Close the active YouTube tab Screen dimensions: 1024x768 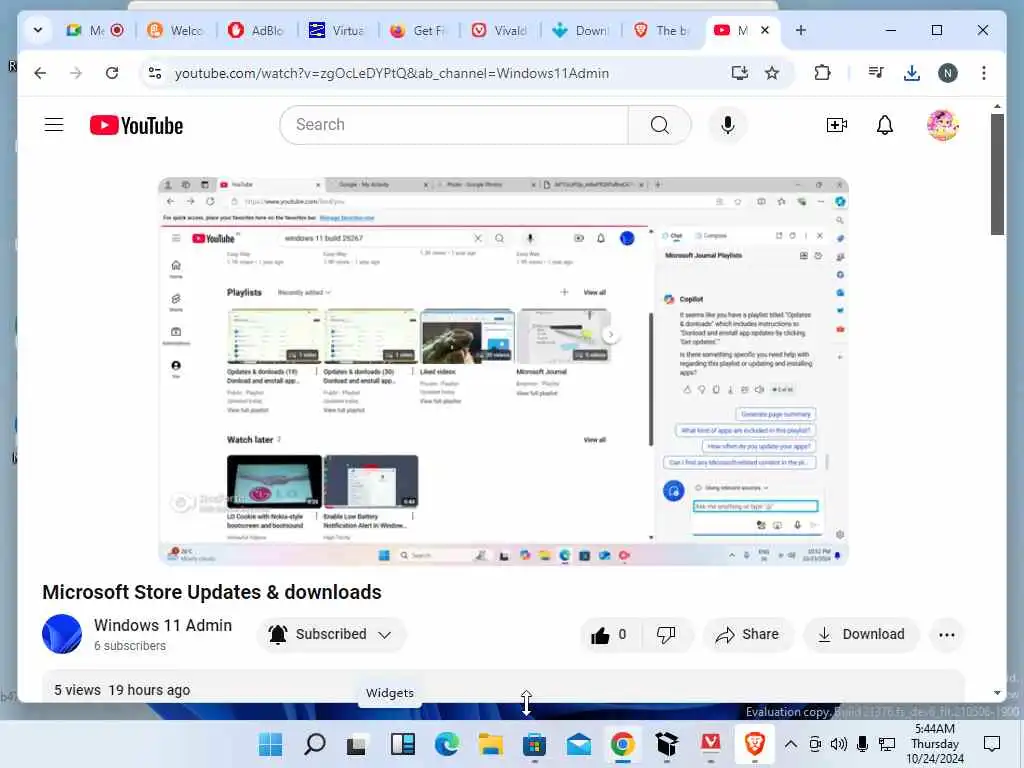765,30
